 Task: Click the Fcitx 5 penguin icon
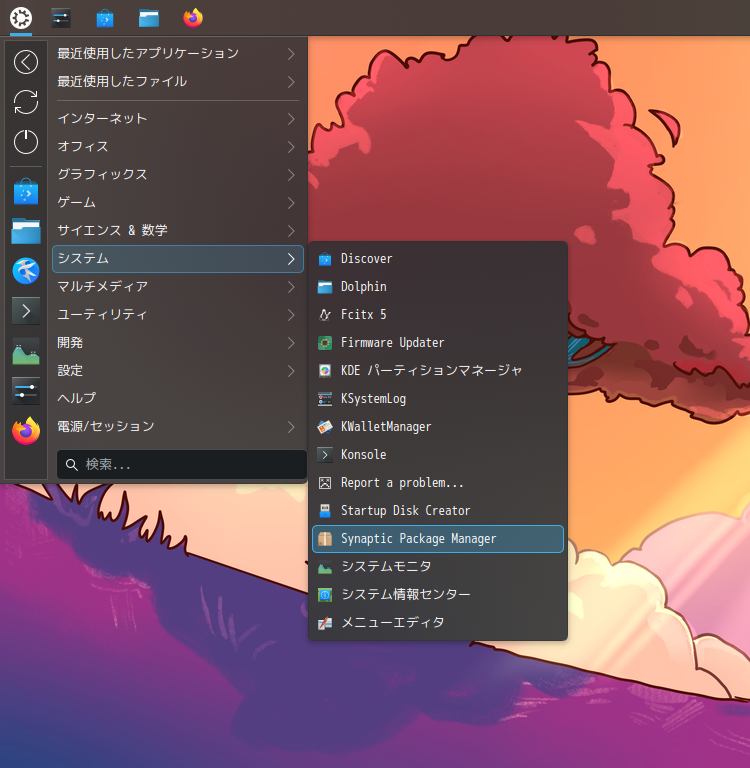(x=325, y=314)
